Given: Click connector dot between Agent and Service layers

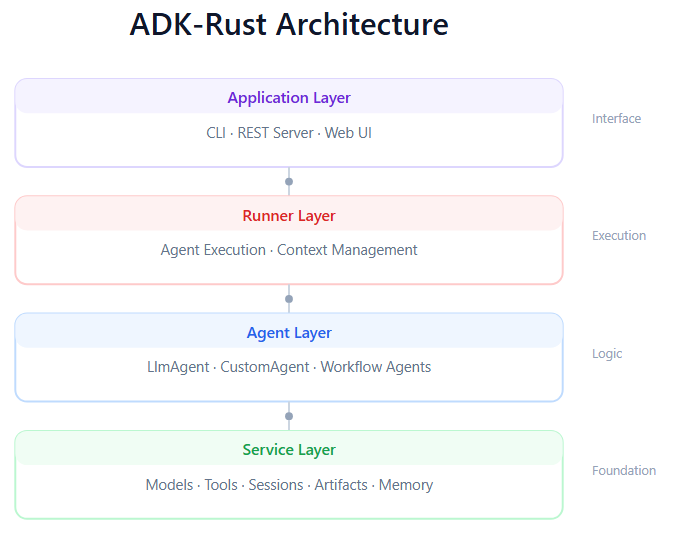Looking at the screenshot, I should [x=289, y=416].
